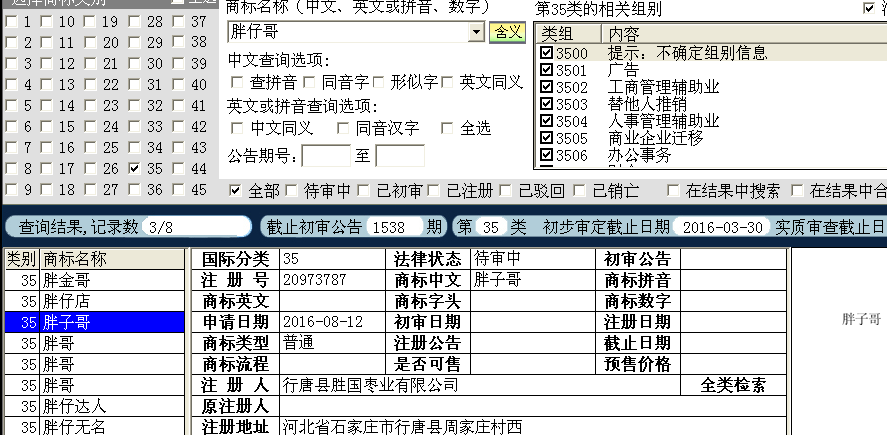887x435 pixels.
Task: Select the 胖金哥 result row
Action: click(95, 280)
